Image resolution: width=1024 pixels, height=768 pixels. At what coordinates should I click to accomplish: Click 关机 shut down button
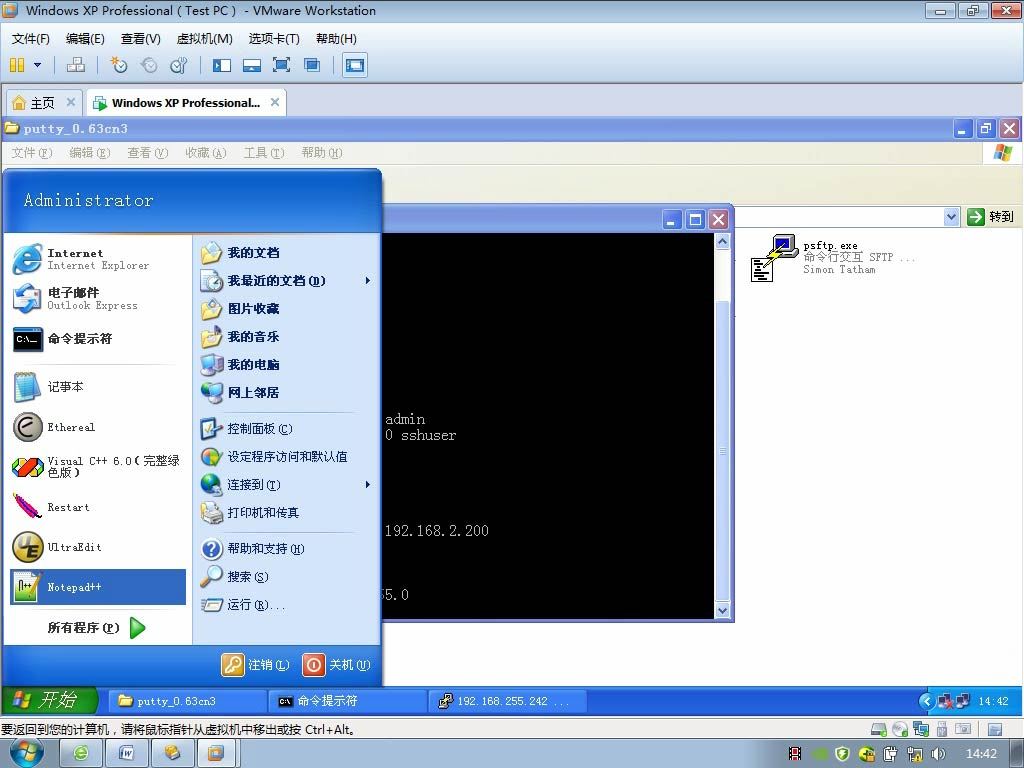click(336, 665)
